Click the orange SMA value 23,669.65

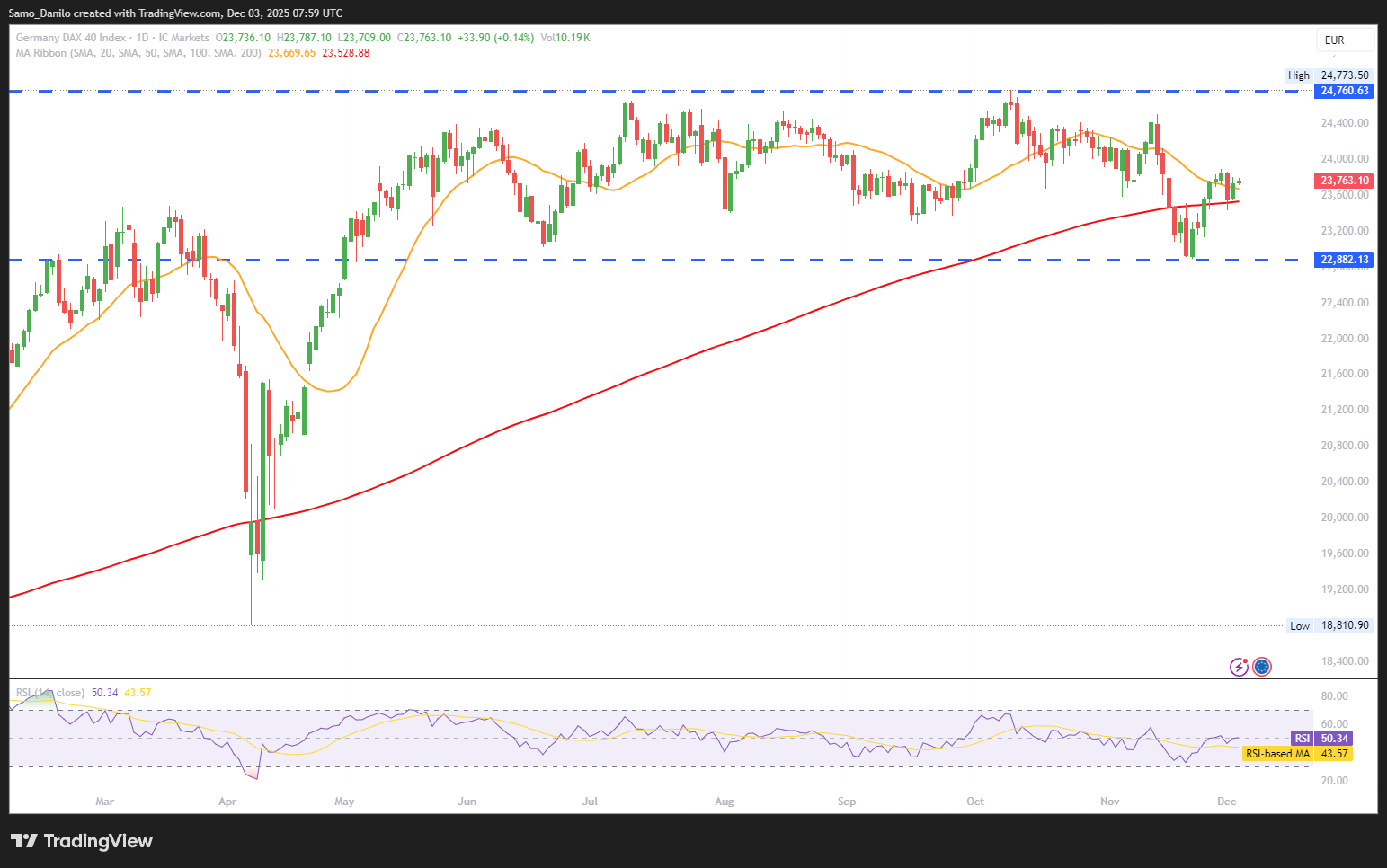pyautogui.click(x=292, y=53)
